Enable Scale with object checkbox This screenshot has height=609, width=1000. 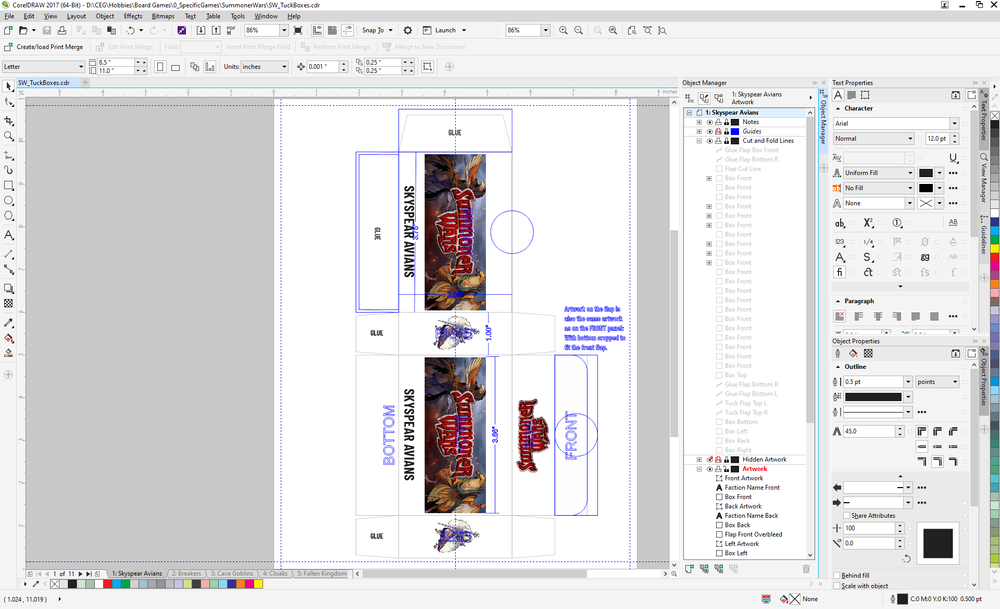point(837,585)
